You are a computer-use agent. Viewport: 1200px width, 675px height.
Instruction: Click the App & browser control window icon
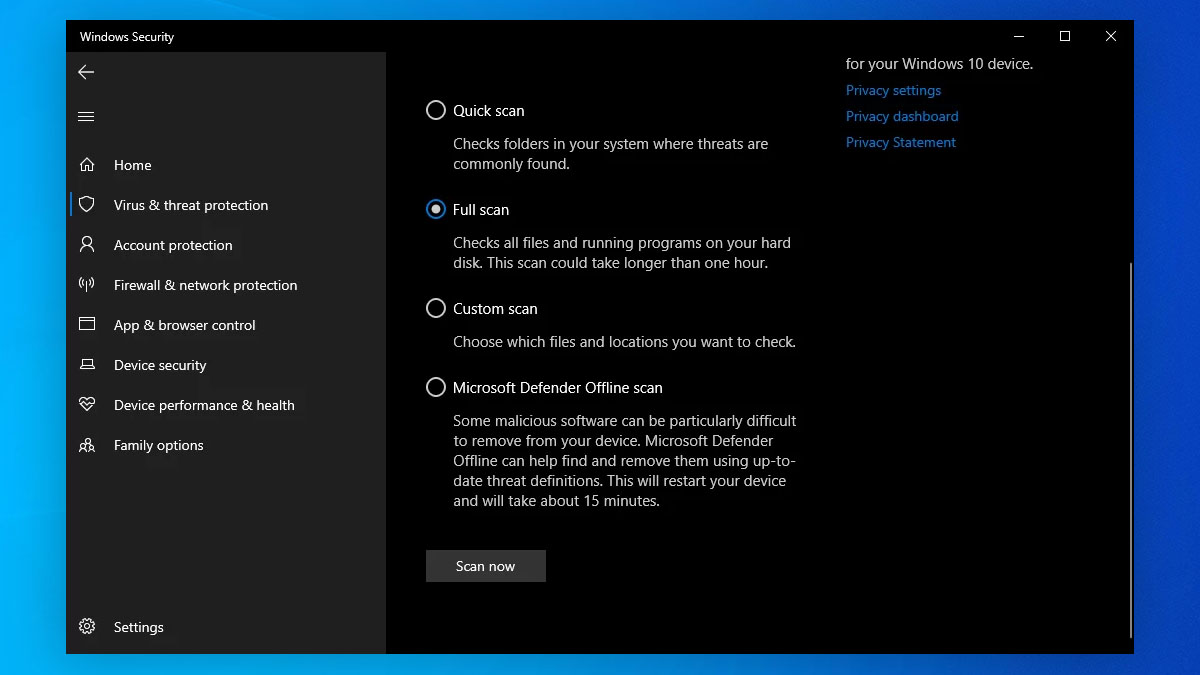87,325
